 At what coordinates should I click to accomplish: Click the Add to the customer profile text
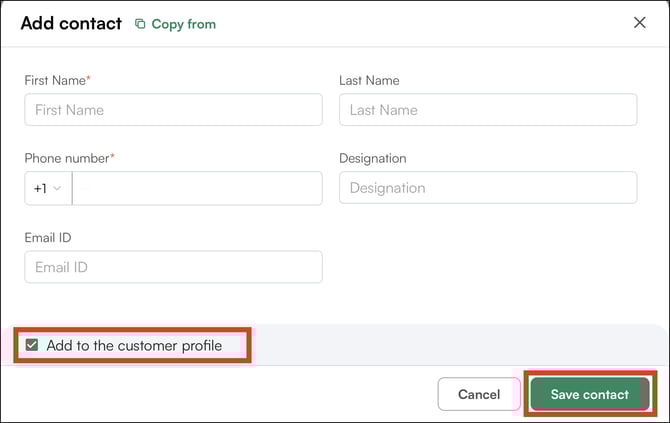tap(134, 345)
